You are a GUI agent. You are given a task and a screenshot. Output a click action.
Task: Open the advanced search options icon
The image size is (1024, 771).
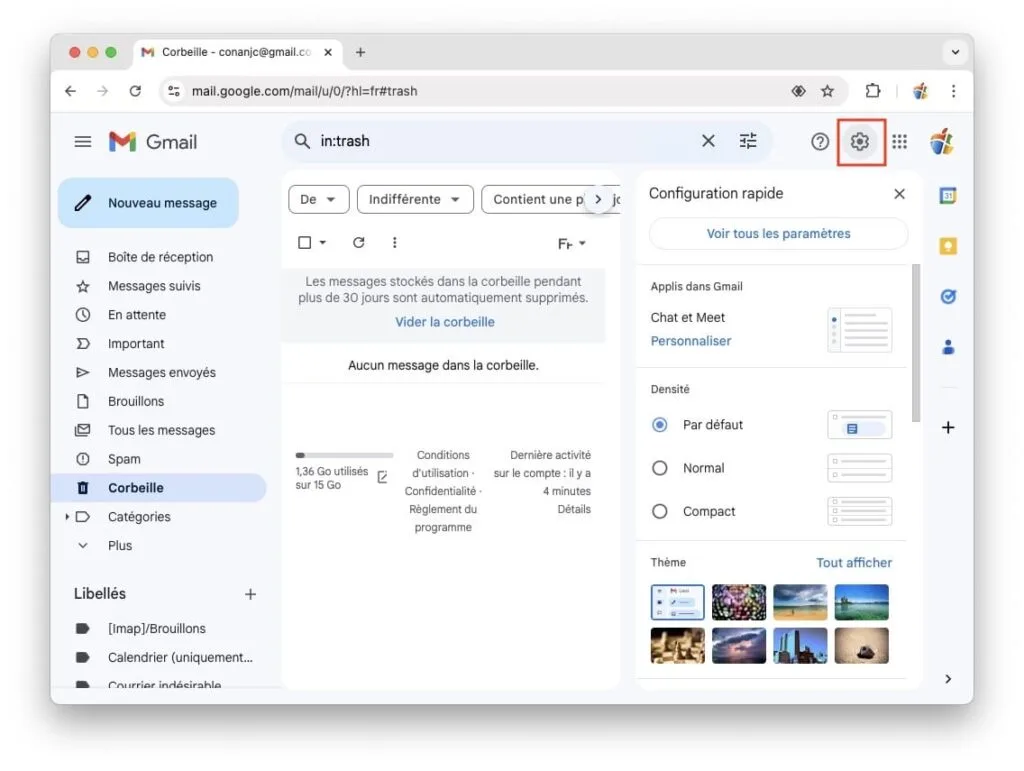[748, 141]
